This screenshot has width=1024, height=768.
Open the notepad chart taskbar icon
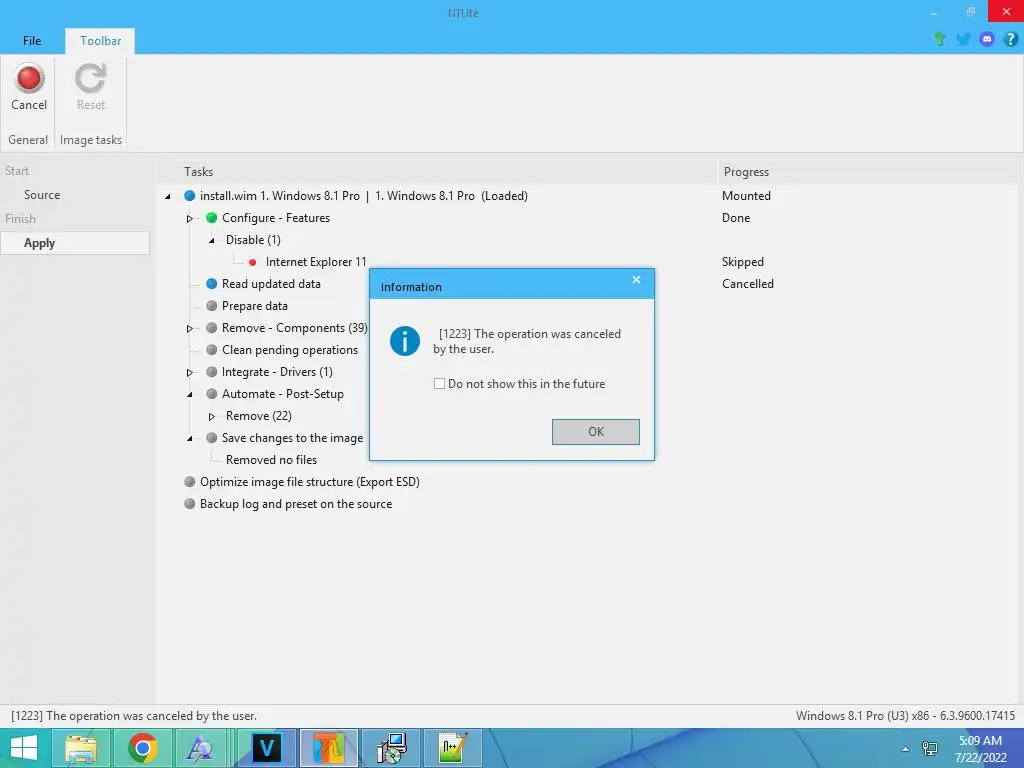[452, 748]
